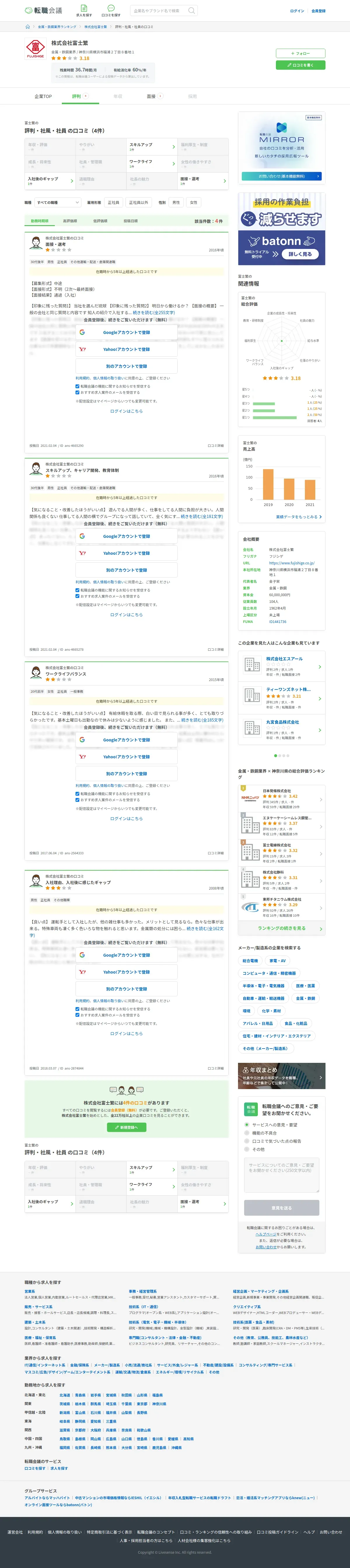This screenshot has height=1568, width=350.
Task: Click the search magnifier icon in the search box
Action: click(x=191, y=10)
